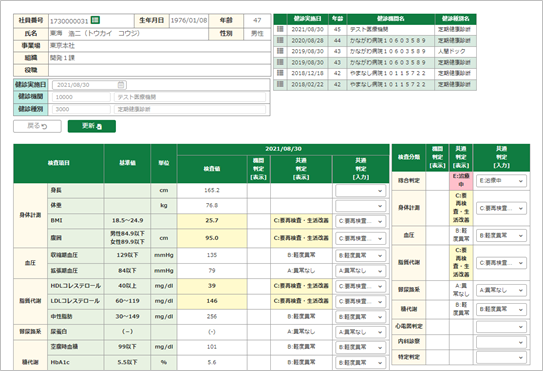Image resolution: width=543 pixels, height=371 pixels.
Task: Click the 健診機関名 cell やまなし病院 in the 2018/12/18 row
Action: pos(391,73)
